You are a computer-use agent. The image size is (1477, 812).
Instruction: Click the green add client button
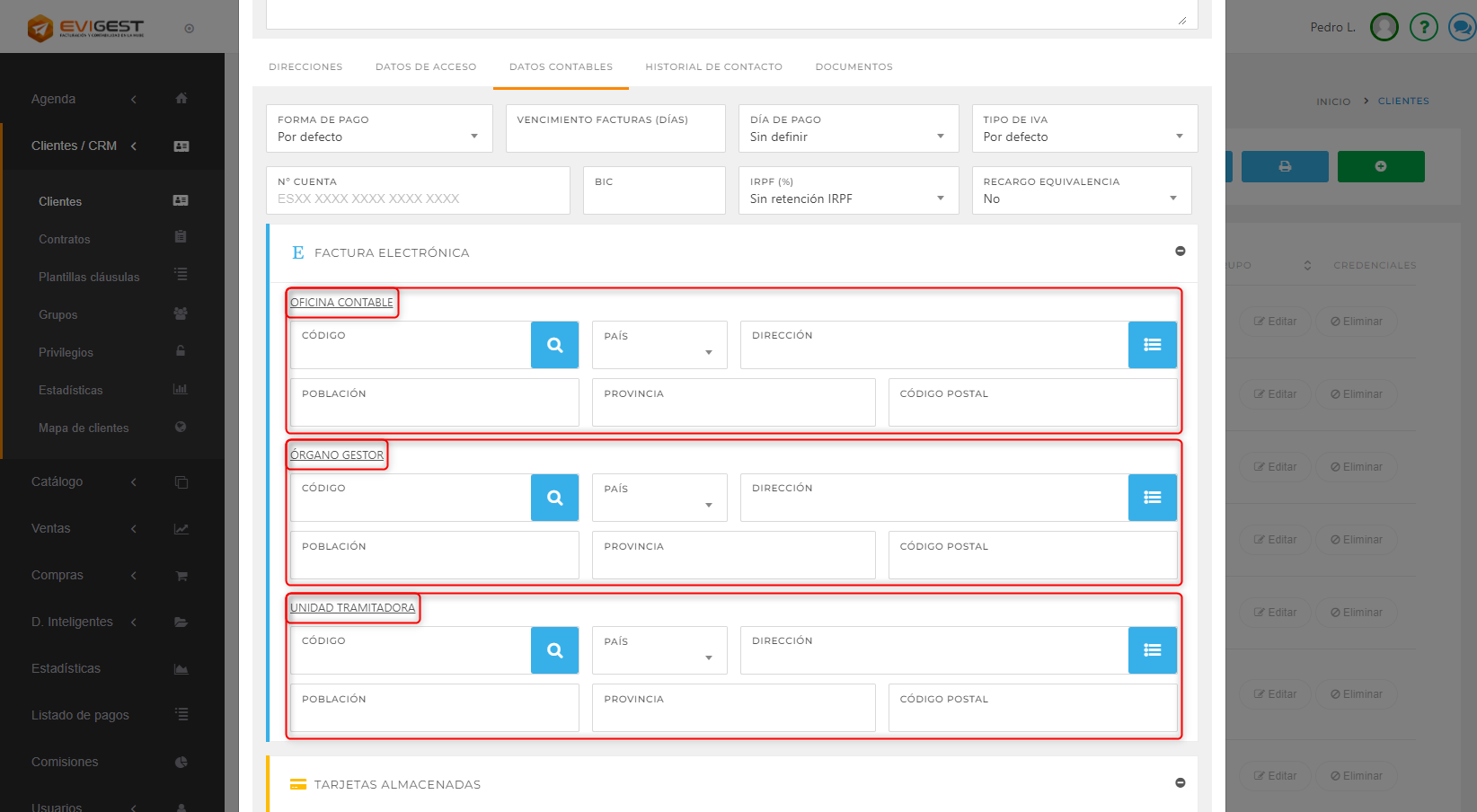click(x=1380, y=166)
